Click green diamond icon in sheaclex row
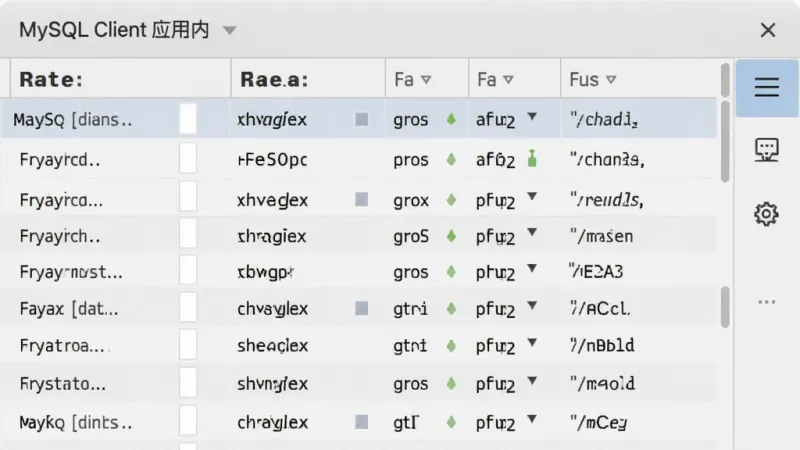The height and width of the screenshot is (450, 800). [451, 346]
